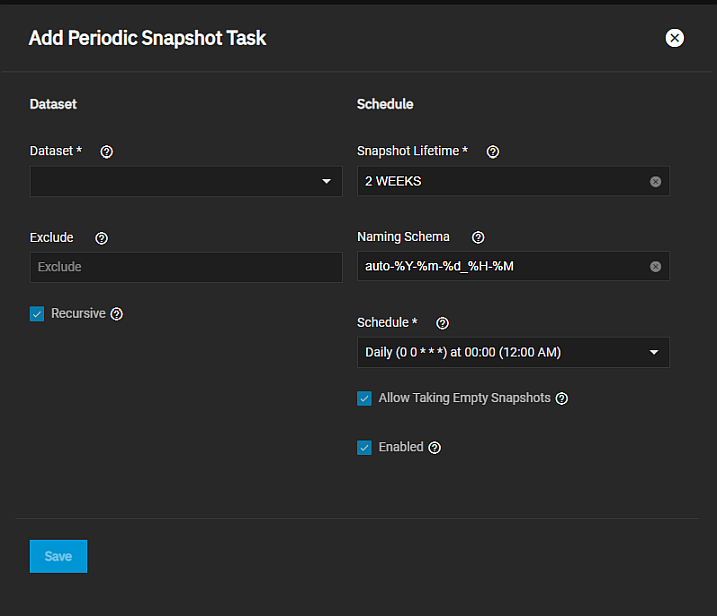
Task: Click into the Exclude input field
Action: point(186,267)
